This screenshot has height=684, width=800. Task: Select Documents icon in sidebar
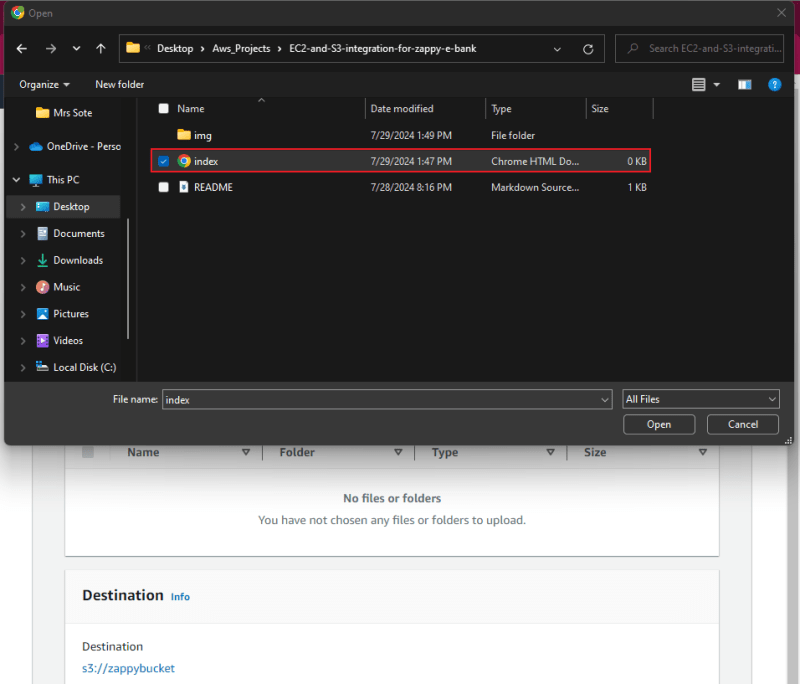[x=42, y=234]
